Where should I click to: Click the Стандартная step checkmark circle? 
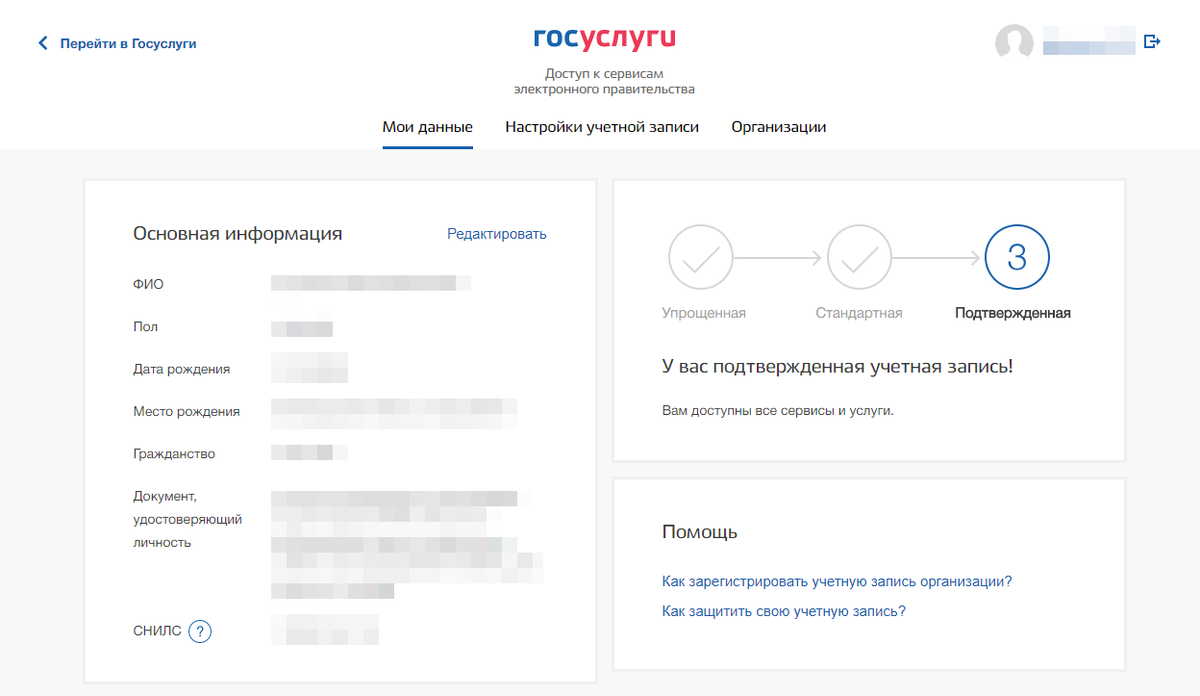859,257
